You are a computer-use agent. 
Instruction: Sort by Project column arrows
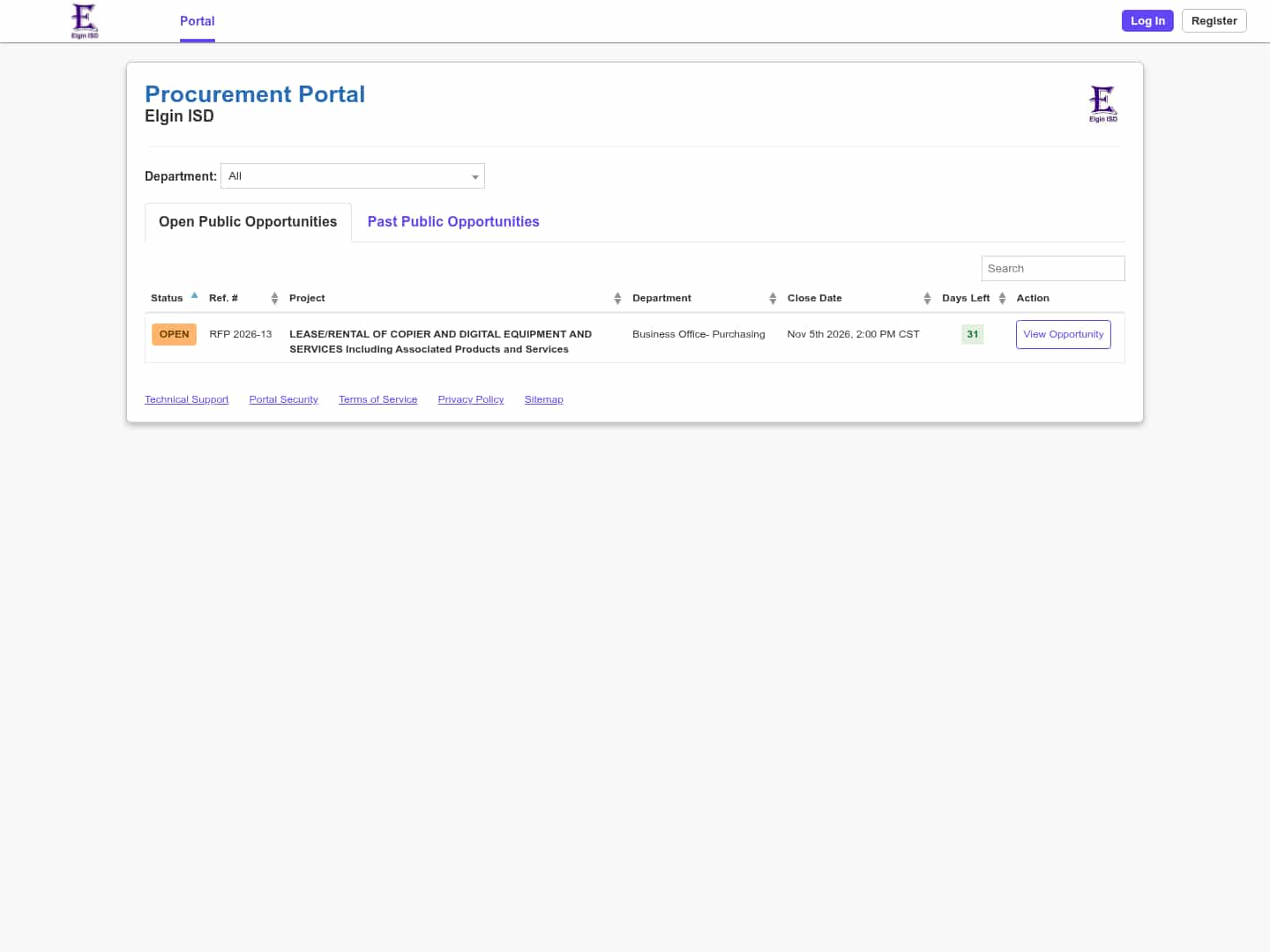click(617, 298)
